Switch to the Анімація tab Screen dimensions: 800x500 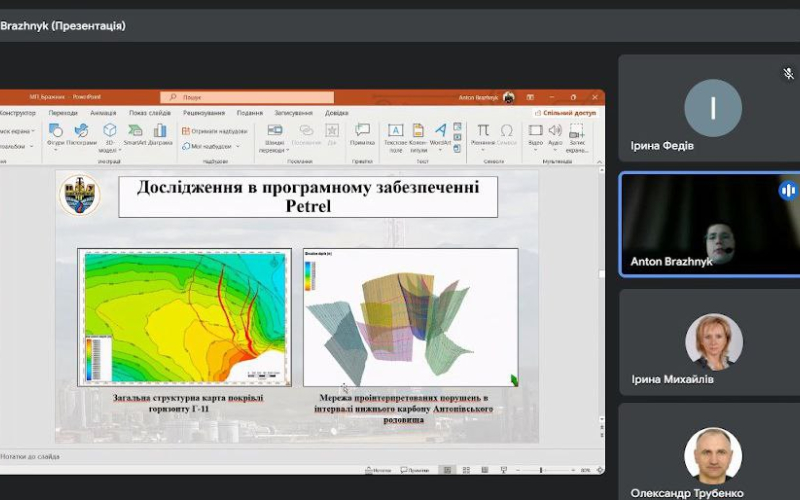pos(103,113)
